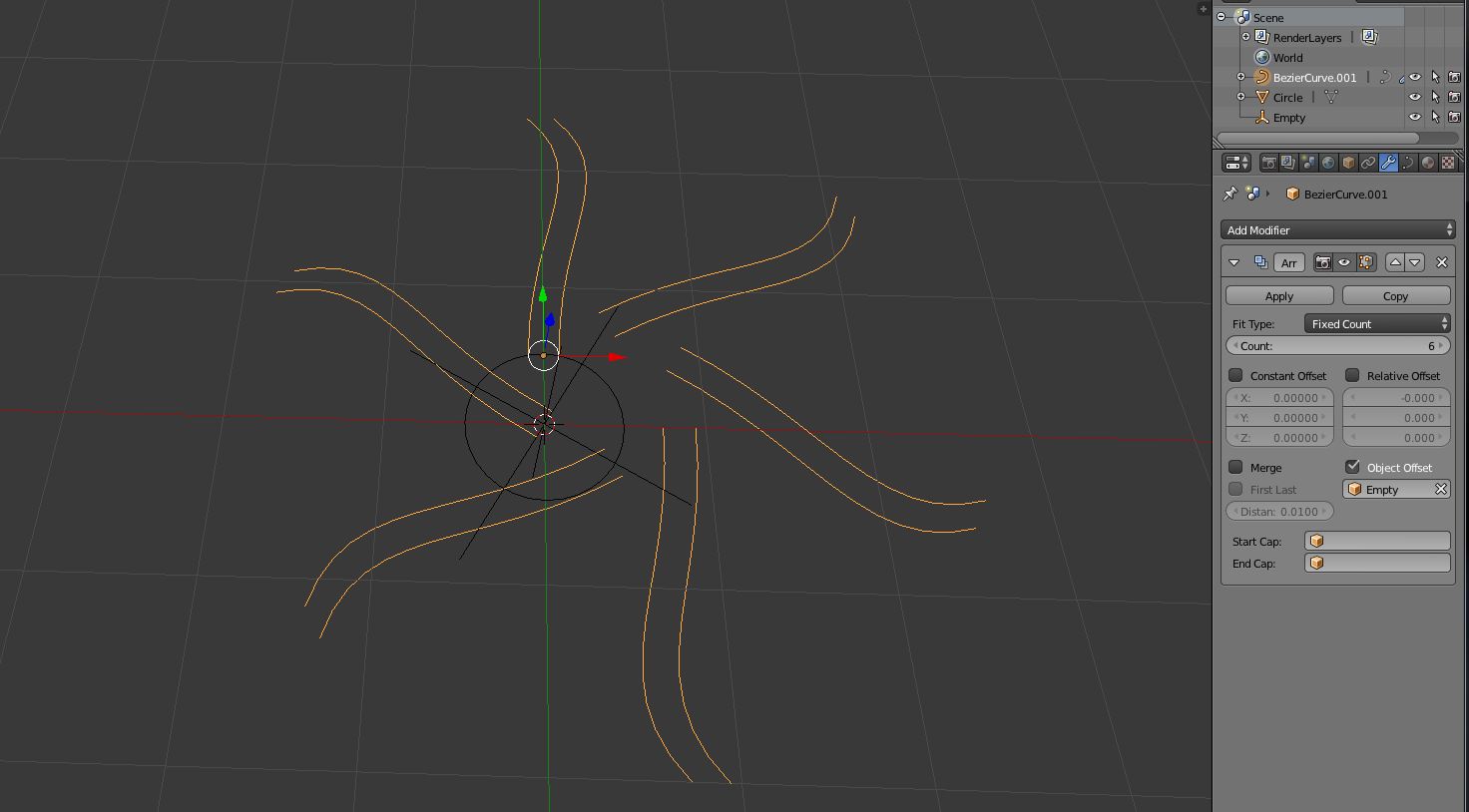
Task: Collapse the Scene tree in outliner
Action: 1221,17
